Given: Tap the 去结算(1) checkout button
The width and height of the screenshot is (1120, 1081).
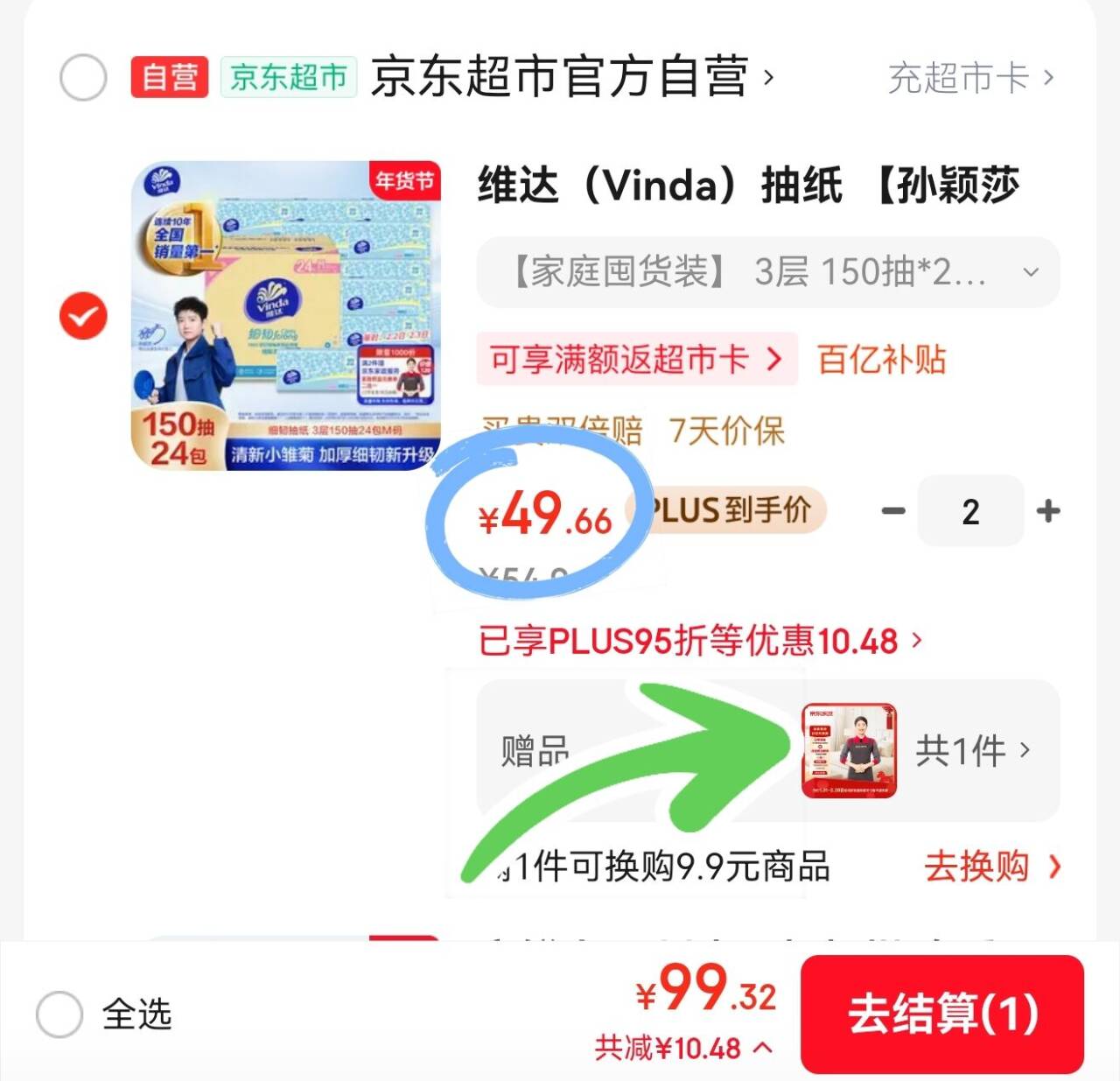Looking at the screenshot, I should tap(942, 1014).
